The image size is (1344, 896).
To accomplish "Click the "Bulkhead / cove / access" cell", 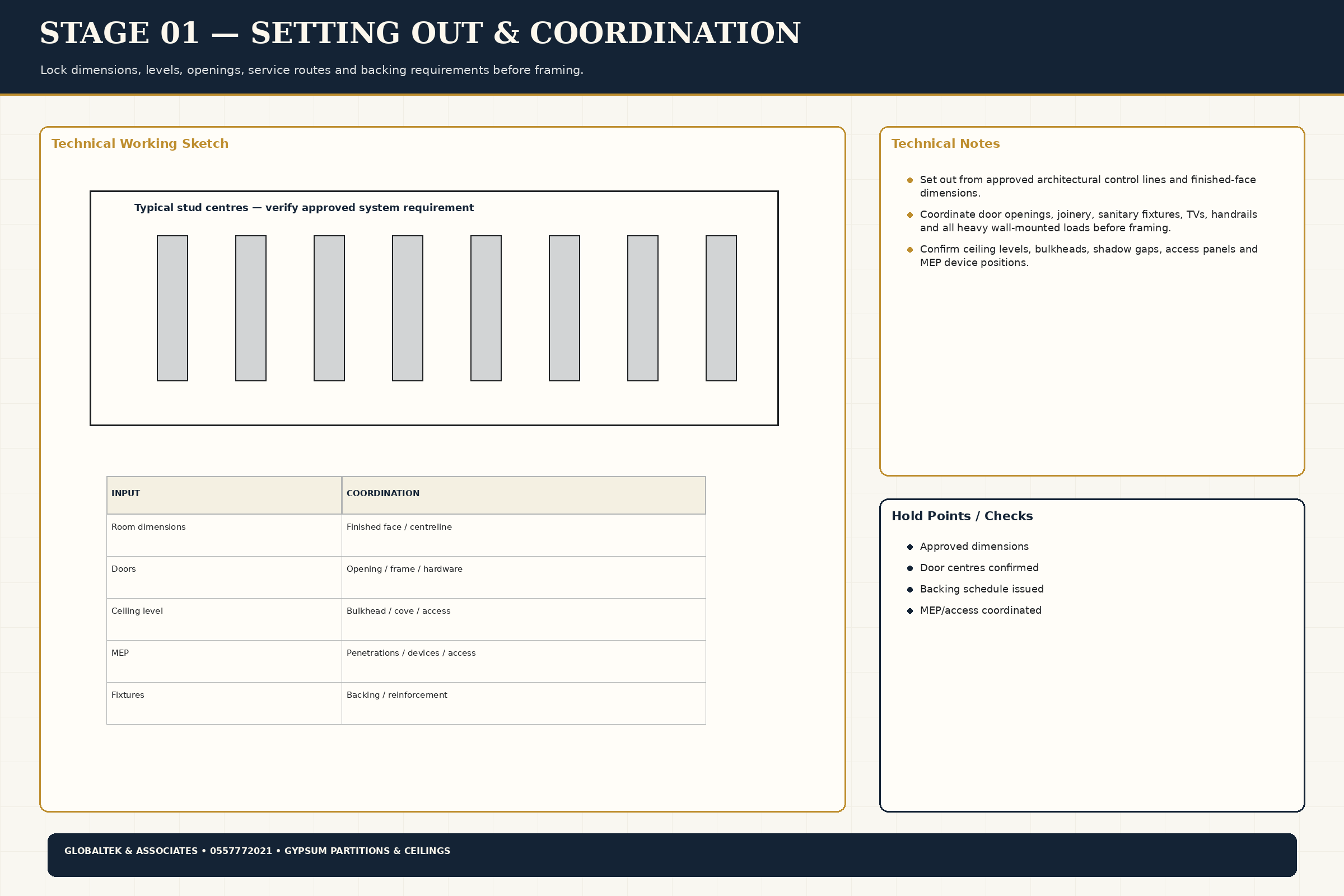I will pyautogui.click(x=524, y=619).
